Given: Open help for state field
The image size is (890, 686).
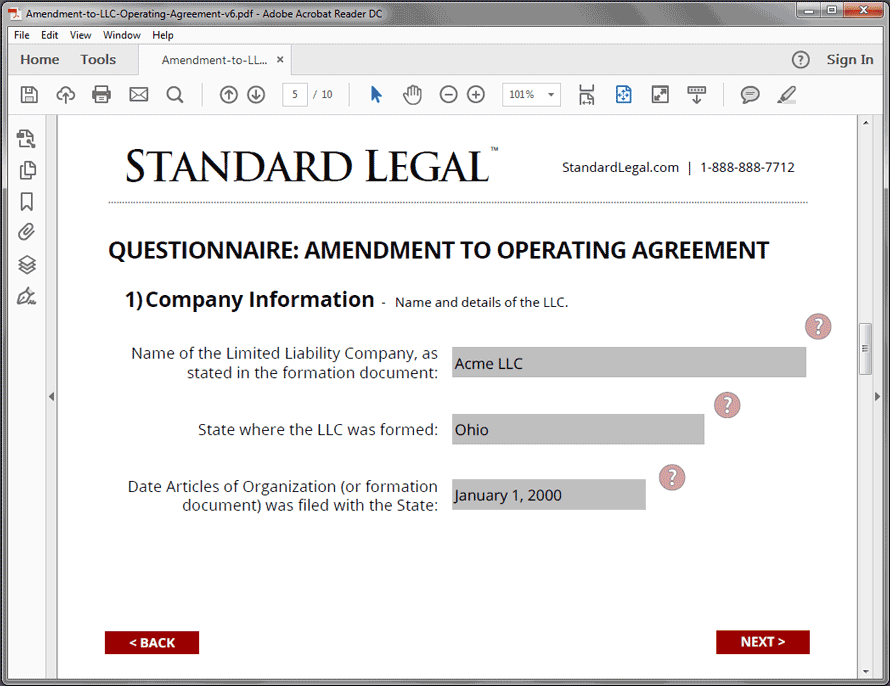Looking at the screenshot, I should pos(727,405).
